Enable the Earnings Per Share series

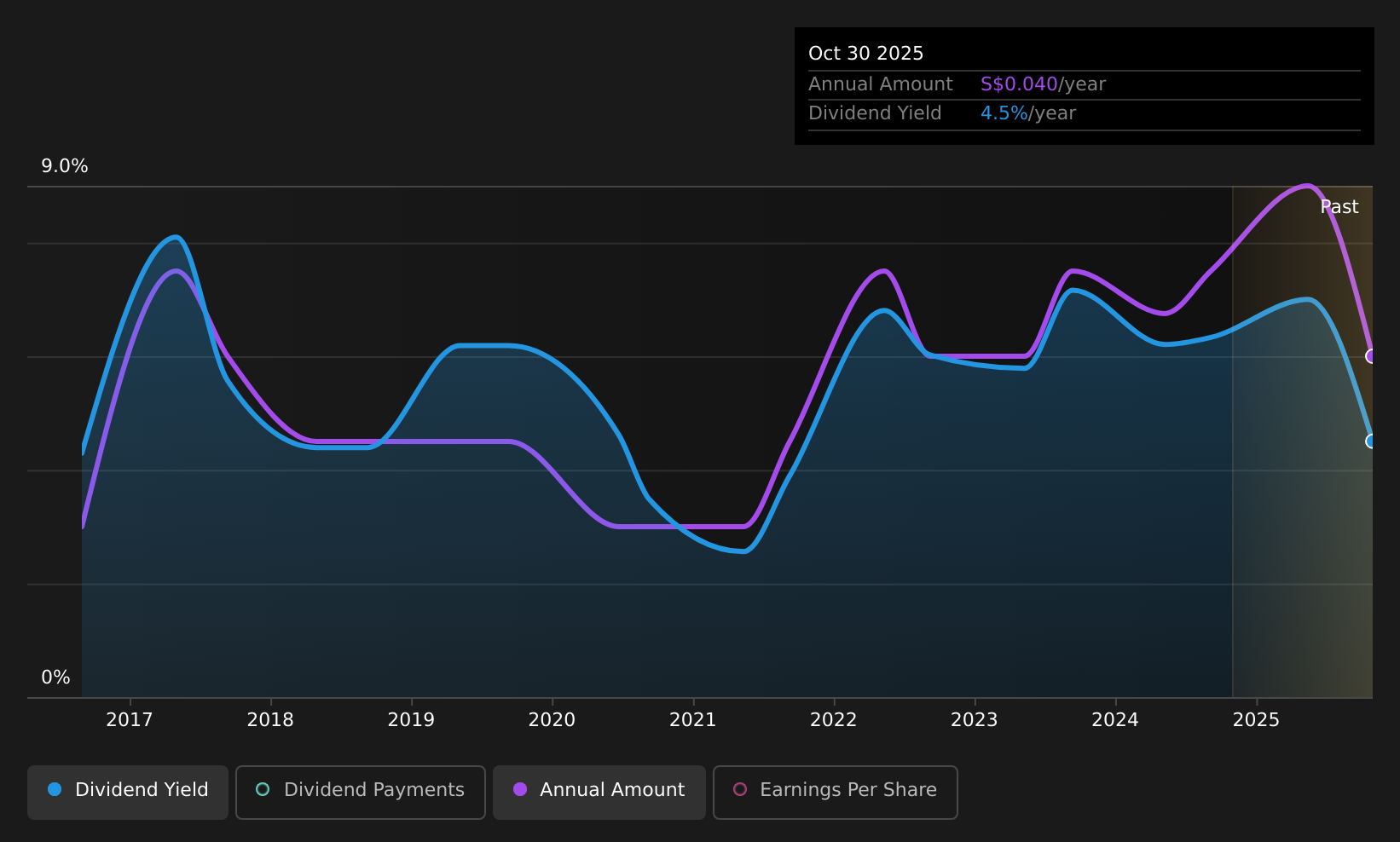pyautogui.click(x=836, y=792)
